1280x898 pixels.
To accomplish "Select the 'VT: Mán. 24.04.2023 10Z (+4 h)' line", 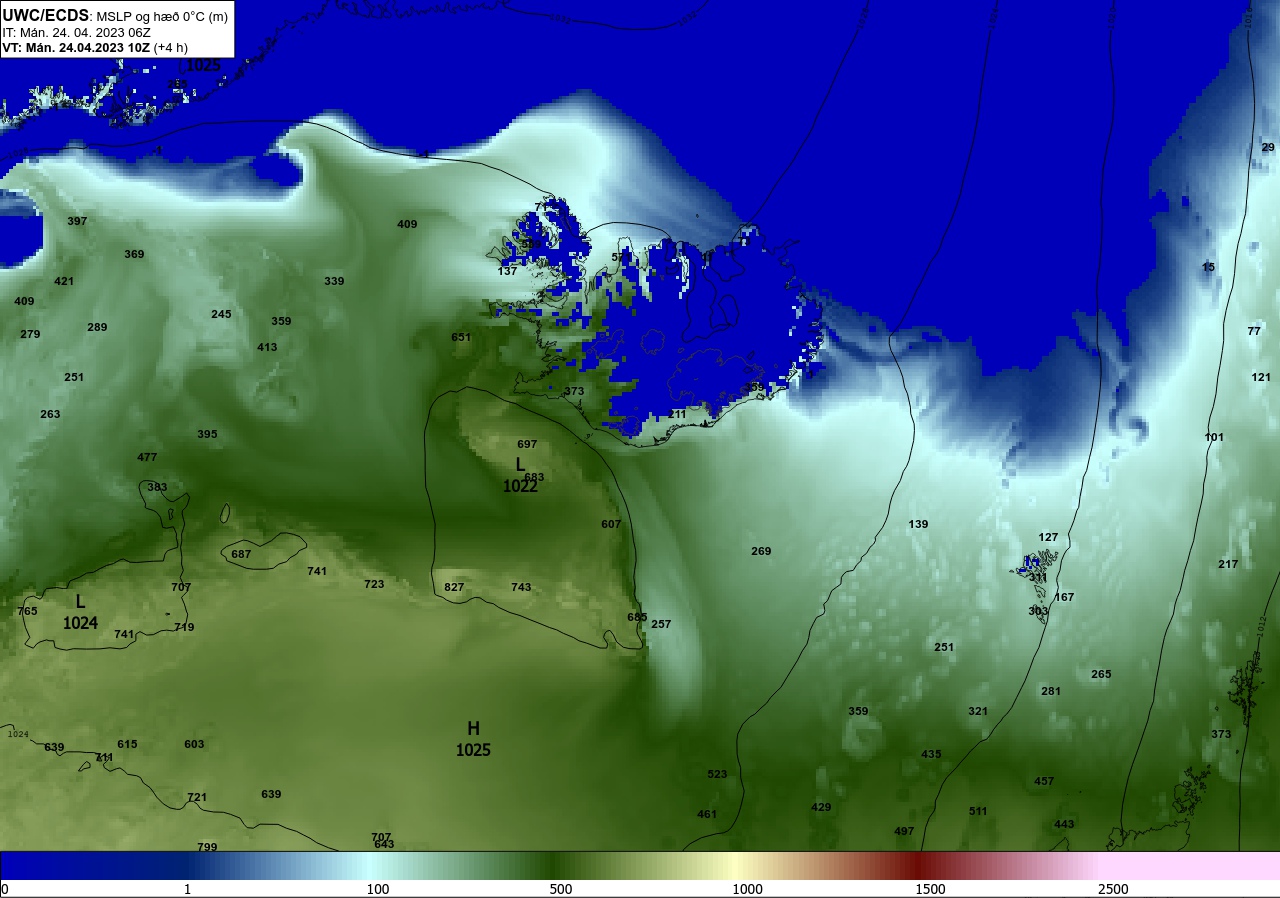I will point(95,47).
